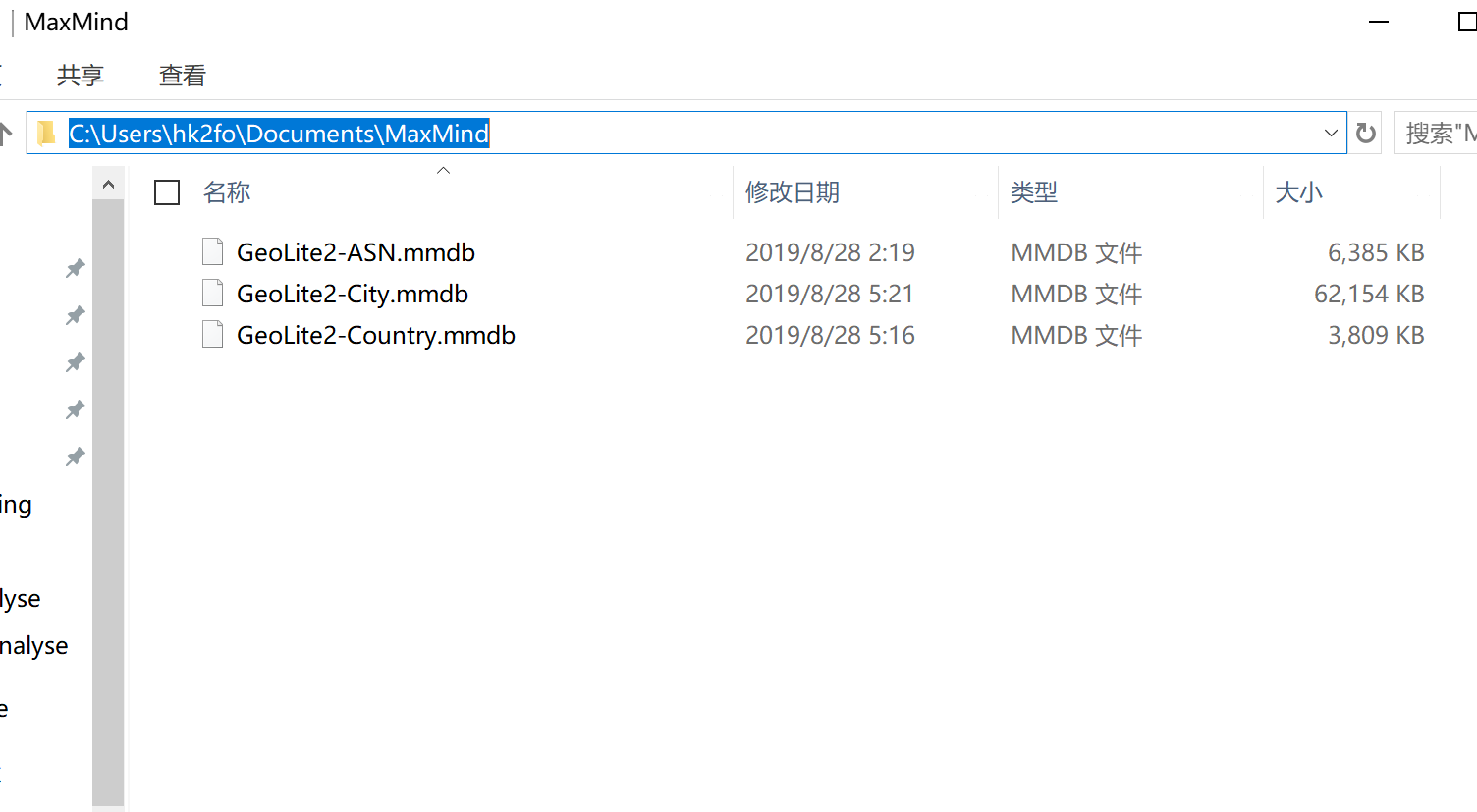1477x812 pixels.
Task: Click the address path C:\Users\hk2fo\Documents\MaxMind
Action: pos(279,133)
